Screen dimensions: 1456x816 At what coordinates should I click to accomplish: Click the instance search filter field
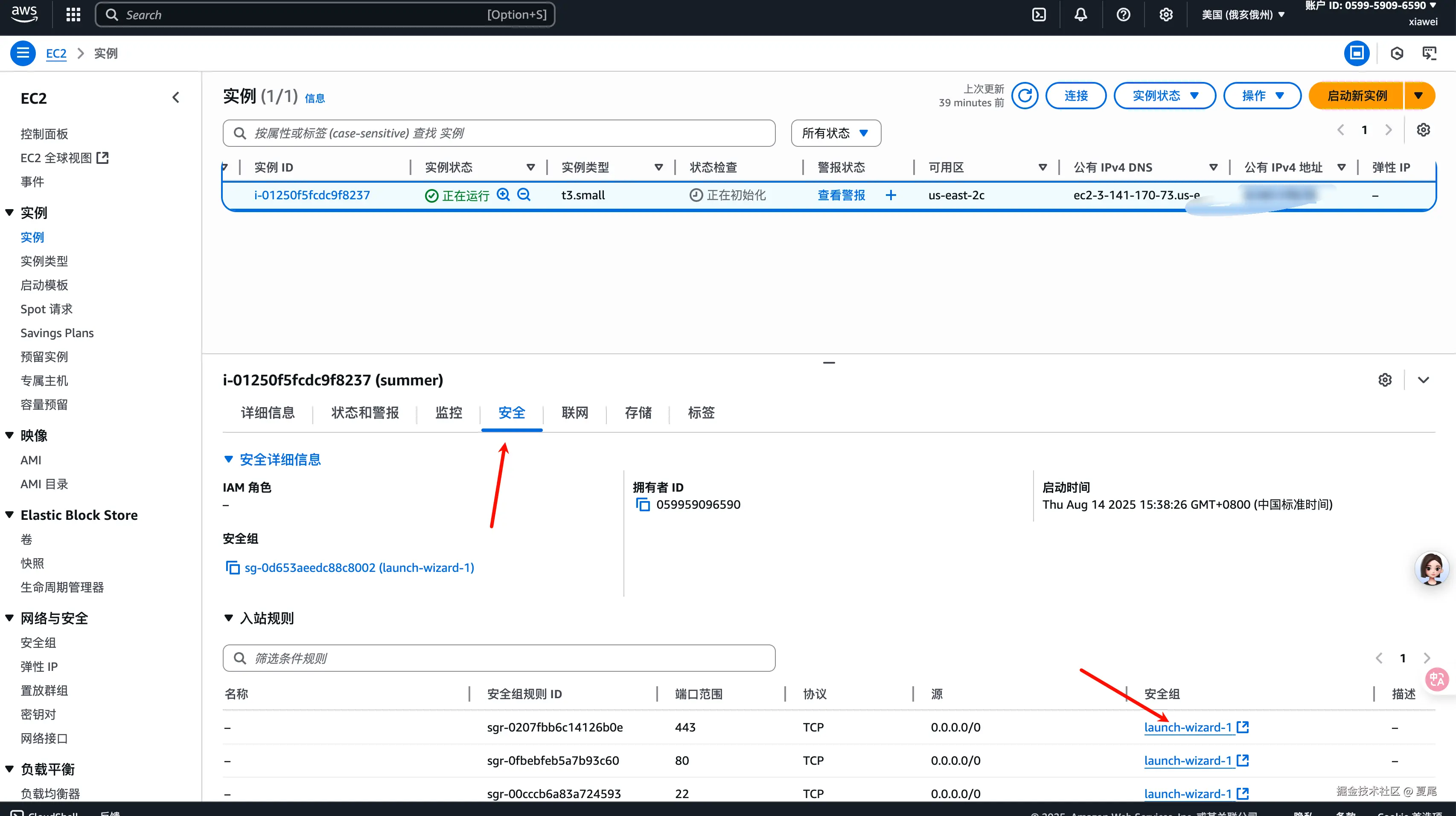(499, 133)
